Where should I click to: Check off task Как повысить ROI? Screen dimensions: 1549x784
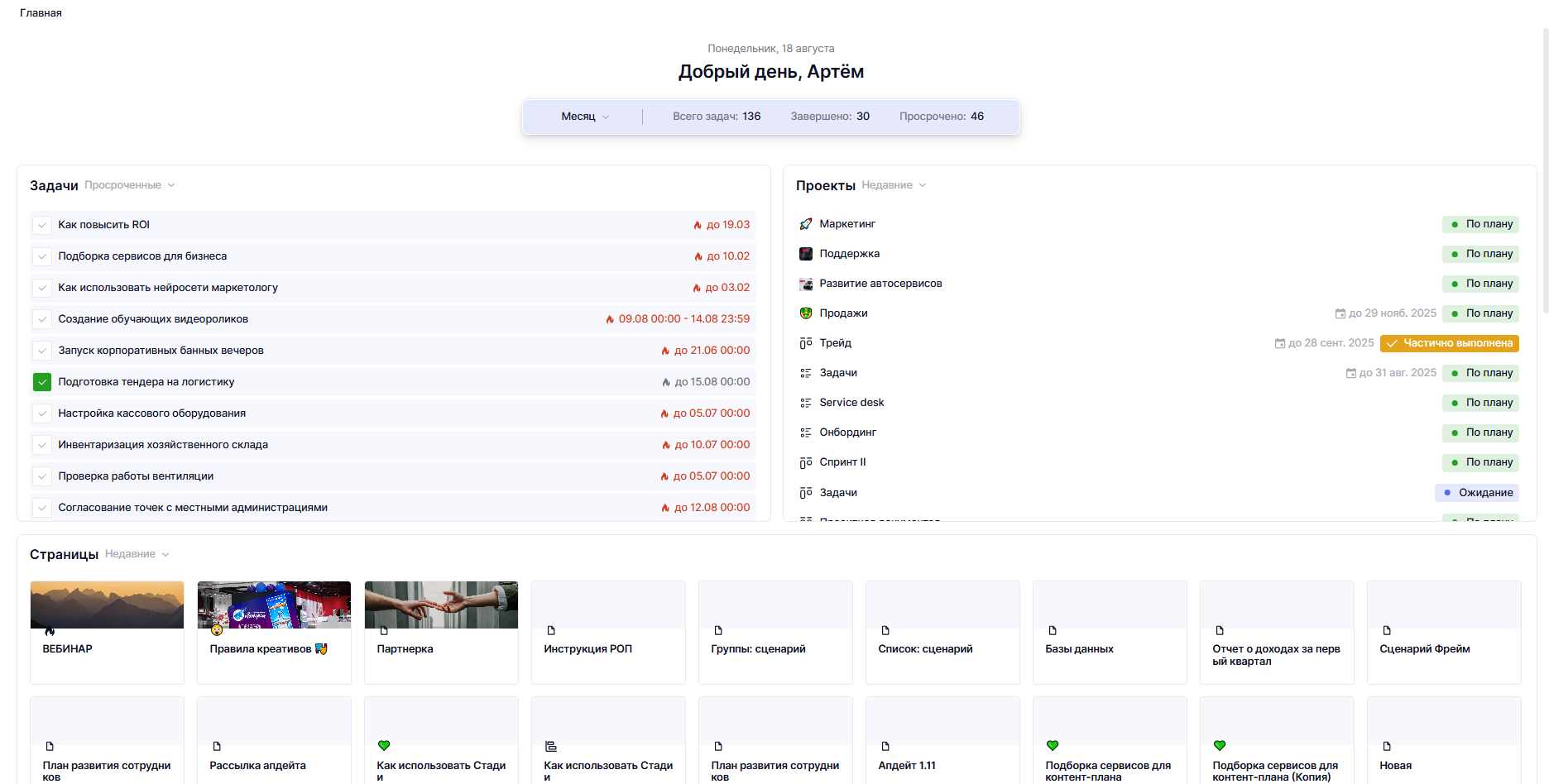(42, 225)
